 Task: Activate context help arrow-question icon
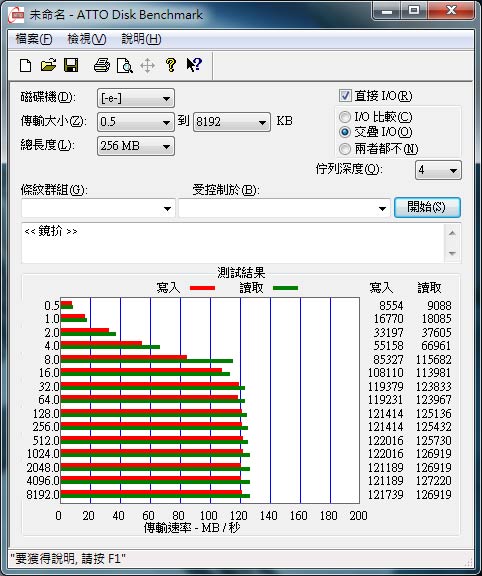click(x=194, y=65)
